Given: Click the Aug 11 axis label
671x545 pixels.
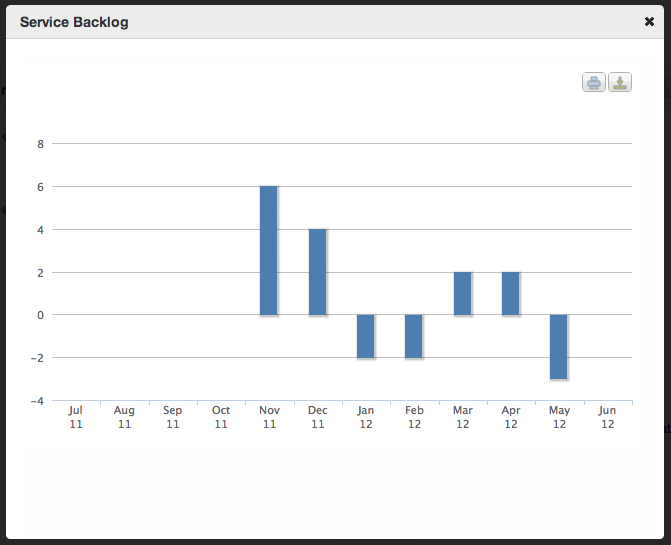Looking at the screenshot, I should pyautogui.click(x=124, y=417).
